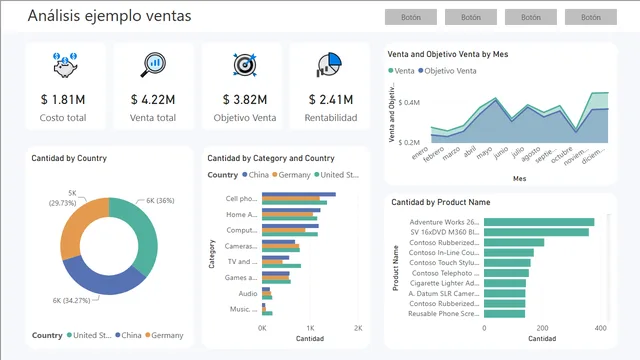
Task: Click the octubre label on the month axis
Action: (x=562, y=155)
